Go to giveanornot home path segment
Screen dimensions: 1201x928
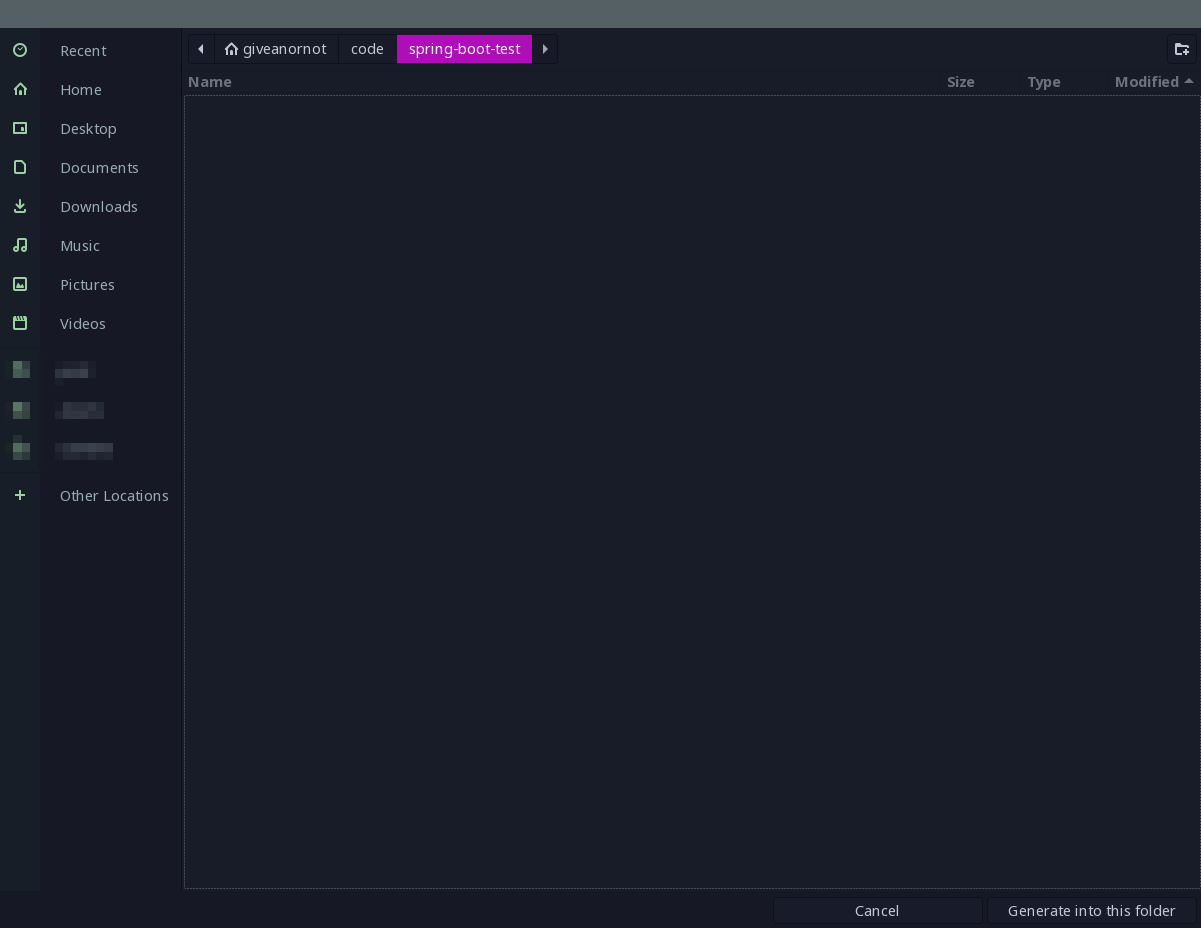pos(276,49)
